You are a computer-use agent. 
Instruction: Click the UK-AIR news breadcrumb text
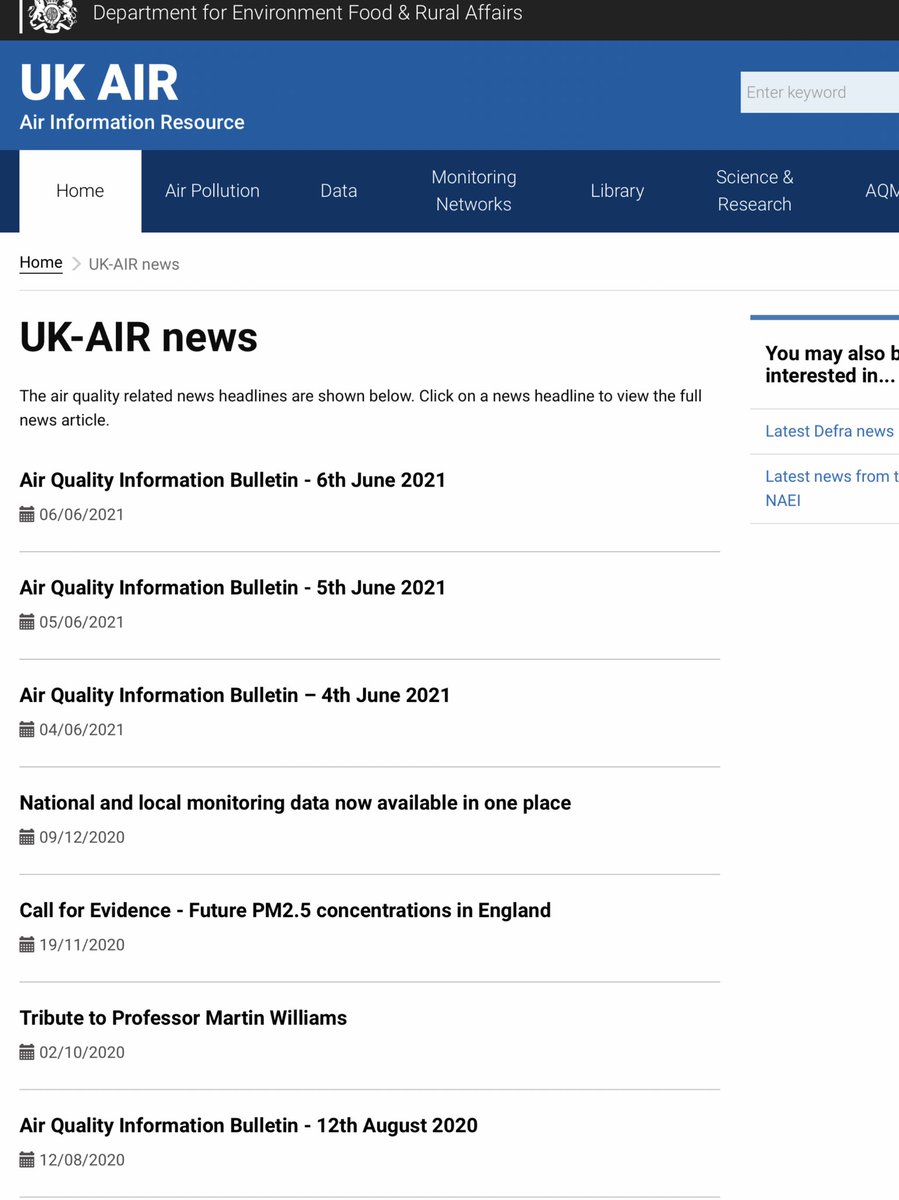[134, 264]
